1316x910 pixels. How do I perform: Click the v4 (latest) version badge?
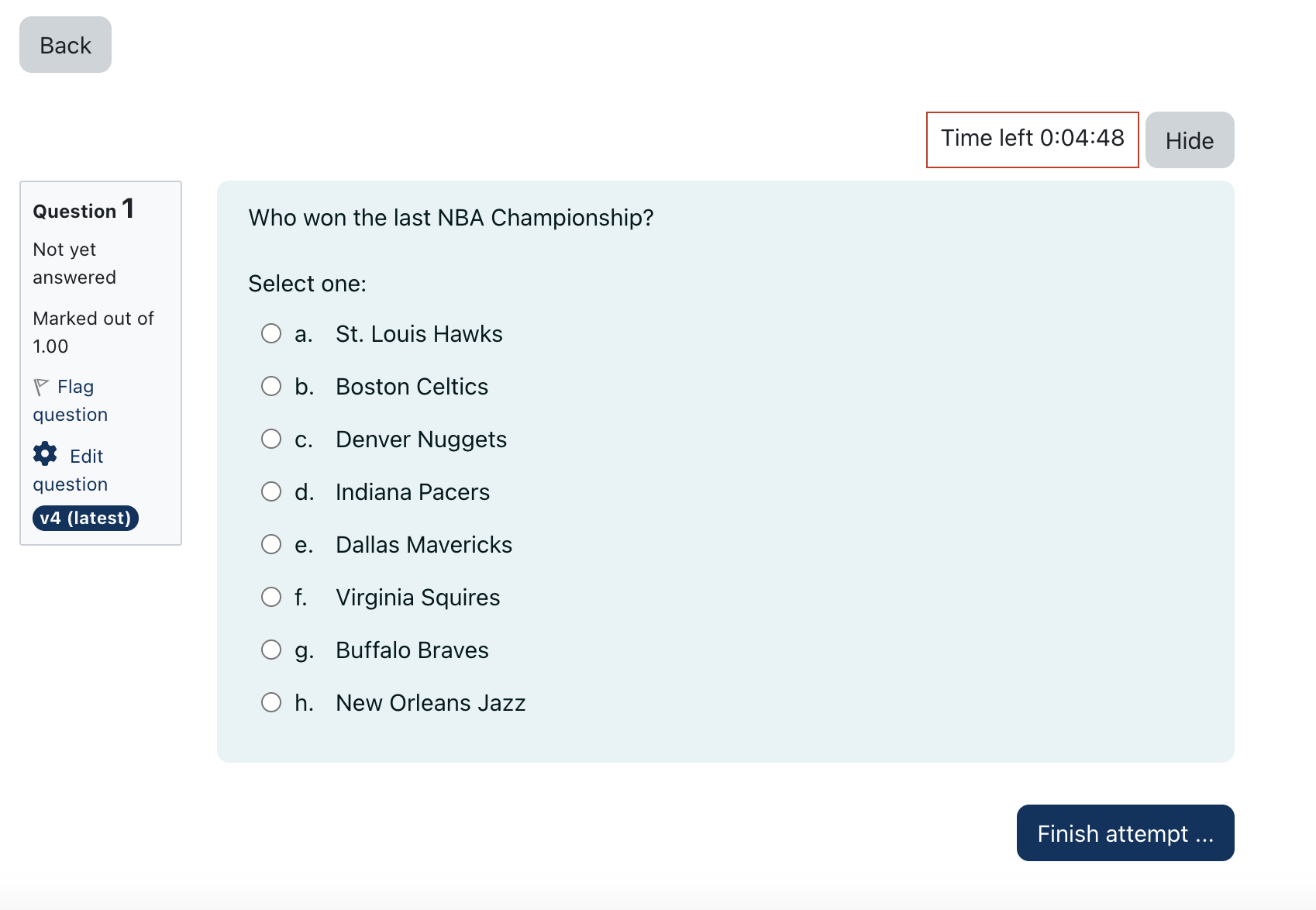85,518
